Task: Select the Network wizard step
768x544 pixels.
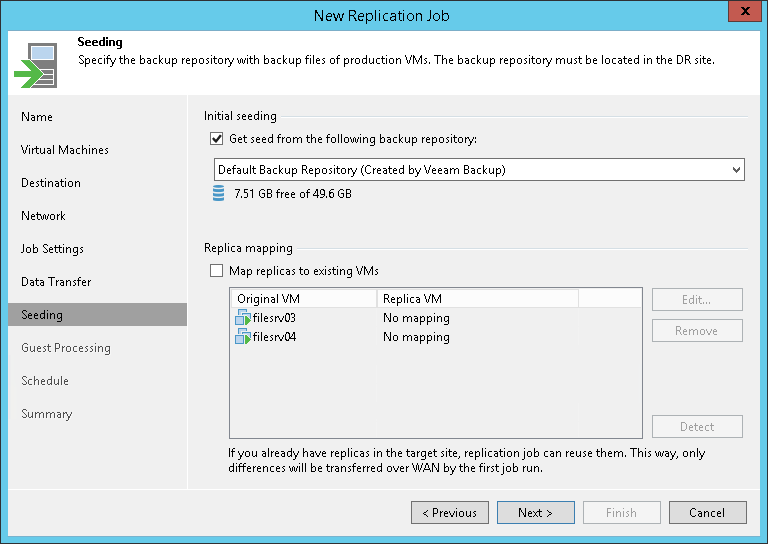Action: click(43, 216)
